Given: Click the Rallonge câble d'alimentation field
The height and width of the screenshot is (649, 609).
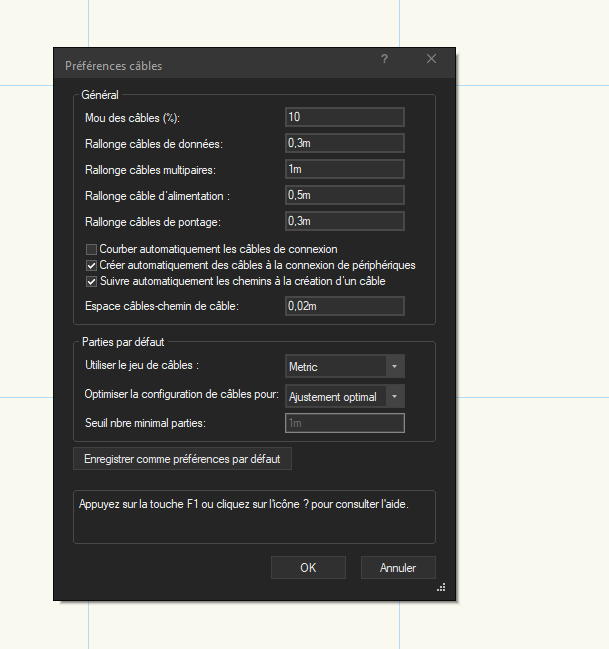Looking at the screenshot, I should tap(344, 195).
